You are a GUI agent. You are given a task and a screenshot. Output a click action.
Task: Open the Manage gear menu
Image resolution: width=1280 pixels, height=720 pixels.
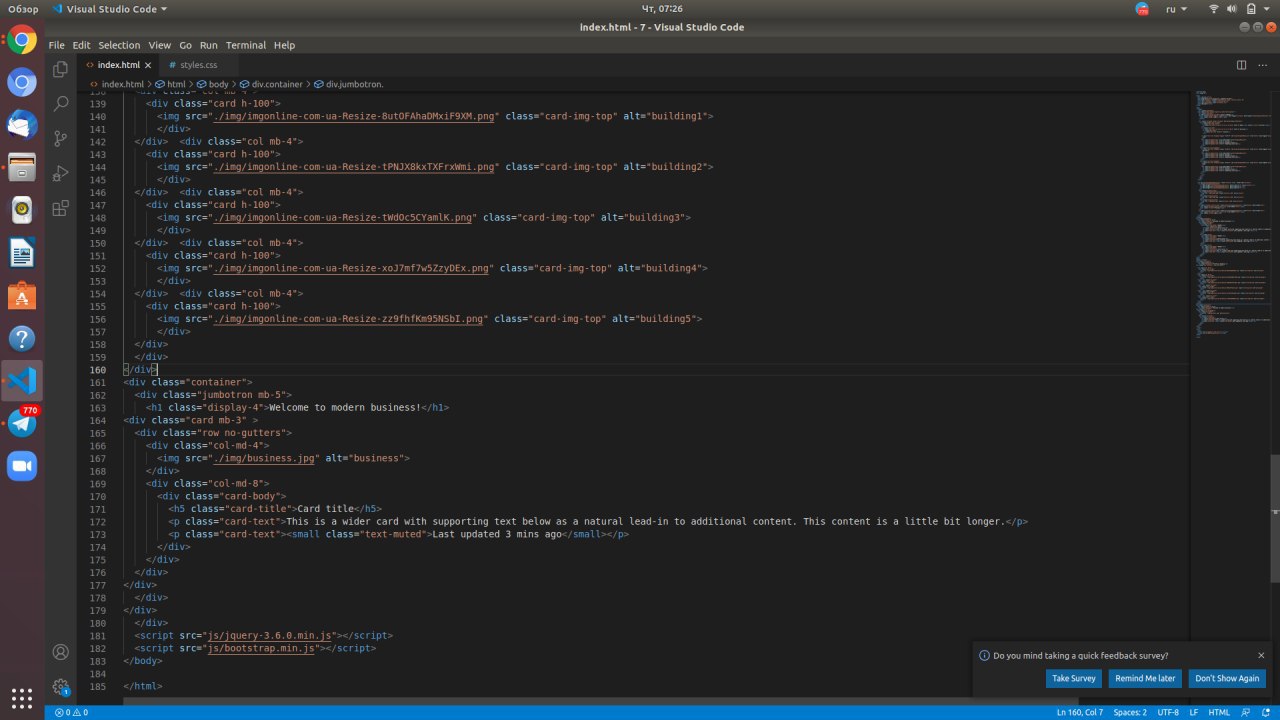pos(60,687)
